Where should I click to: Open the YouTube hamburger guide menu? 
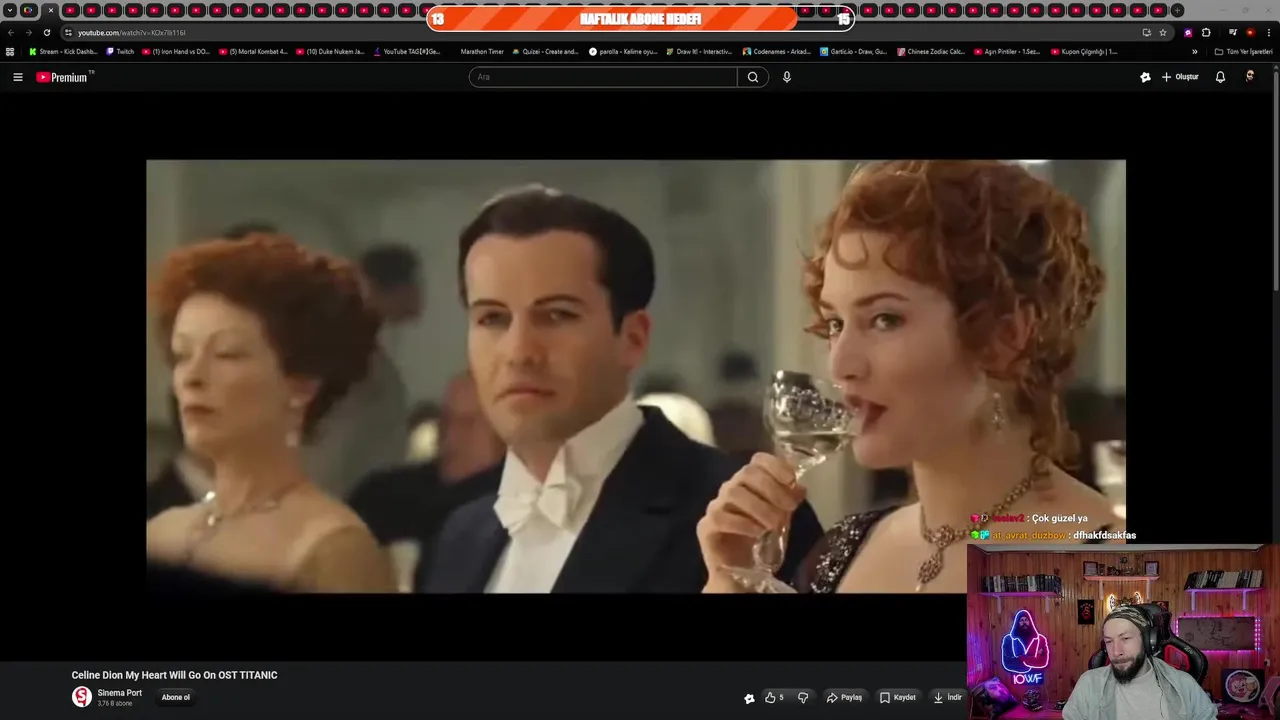click(17, 77)
